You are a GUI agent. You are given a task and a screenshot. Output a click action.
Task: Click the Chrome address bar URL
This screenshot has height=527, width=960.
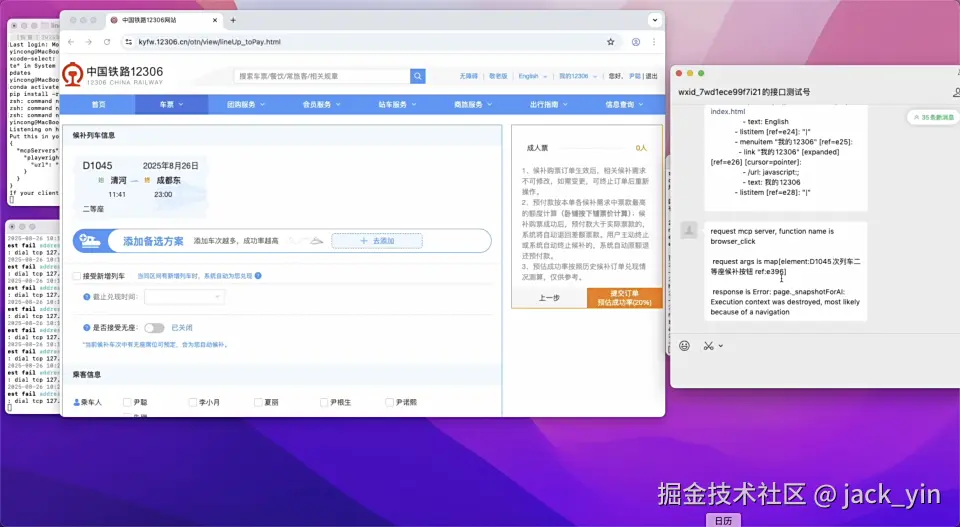209,42
